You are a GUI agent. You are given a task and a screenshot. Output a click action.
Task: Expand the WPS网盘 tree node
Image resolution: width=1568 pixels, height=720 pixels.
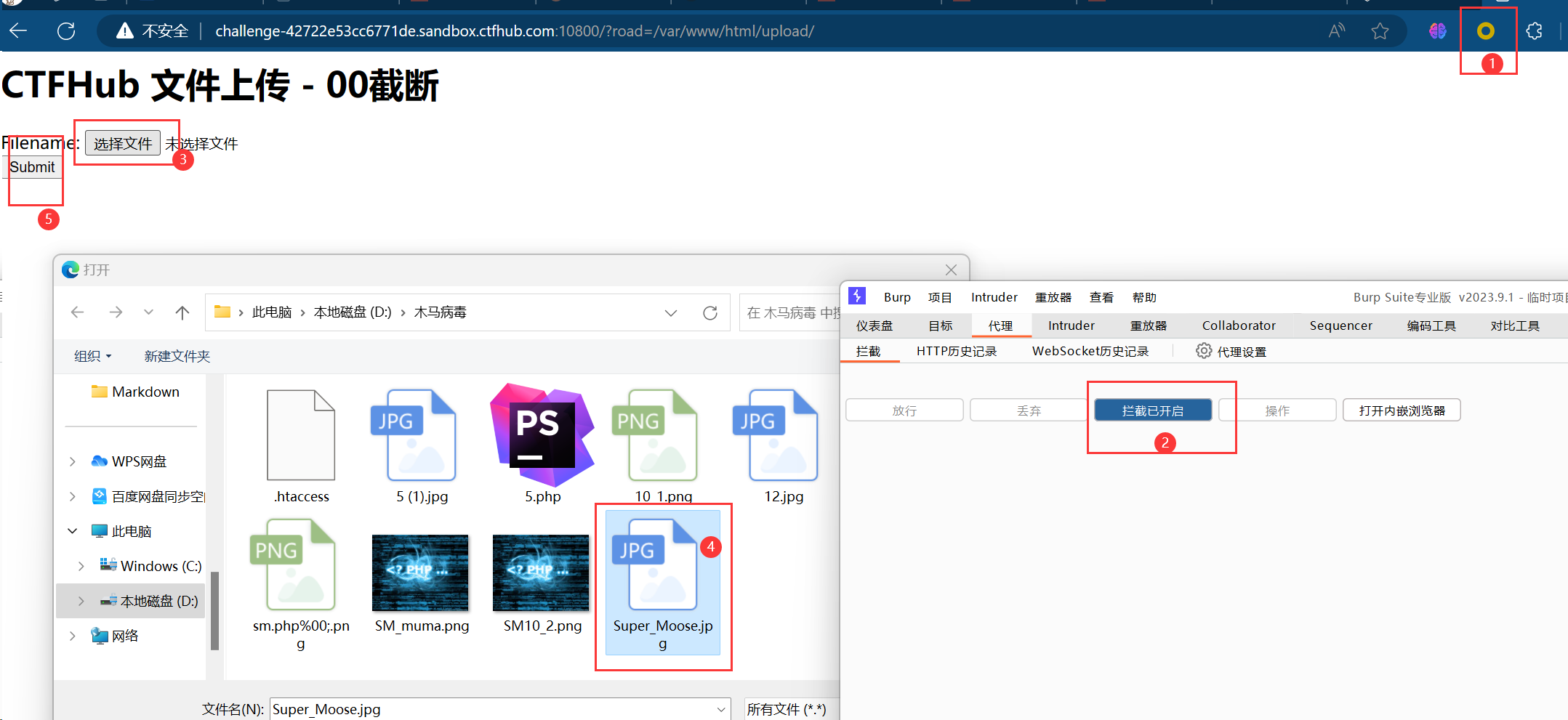[x=73, y=461]
